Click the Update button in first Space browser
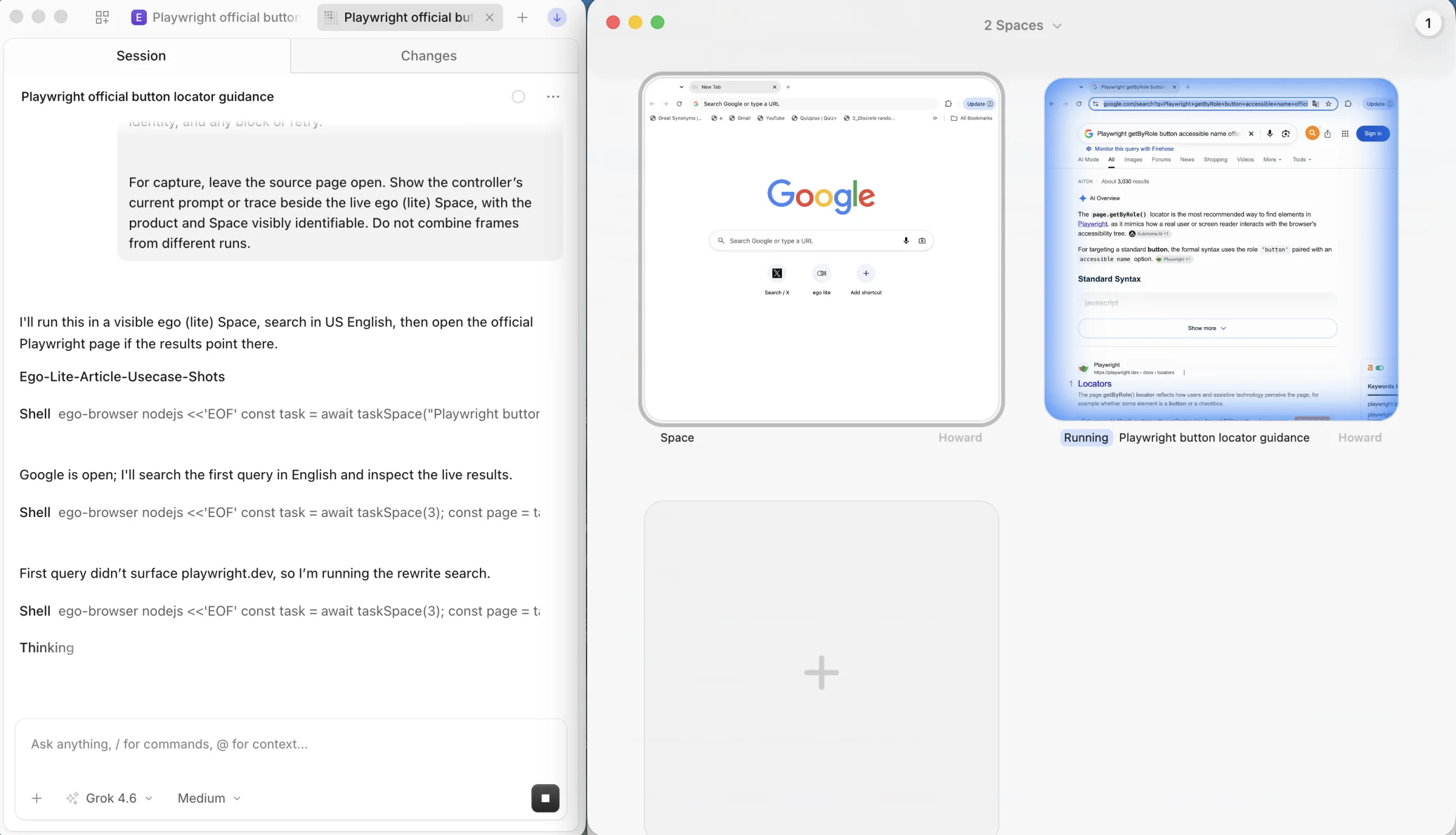Screen dimensions: 1456x835 click(x=979, y=104)
